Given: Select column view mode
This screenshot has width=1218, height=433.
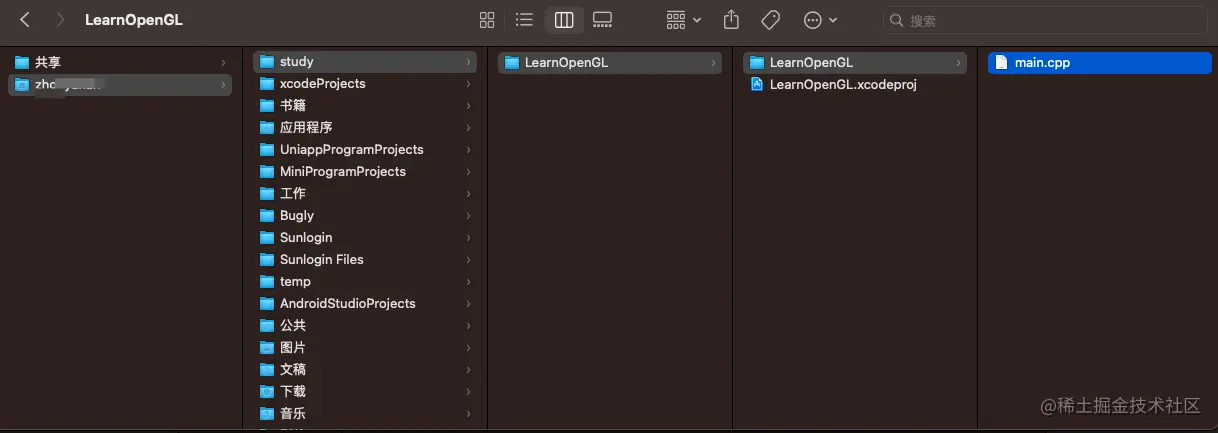Looking at the screenshot, I should point(564,20).
